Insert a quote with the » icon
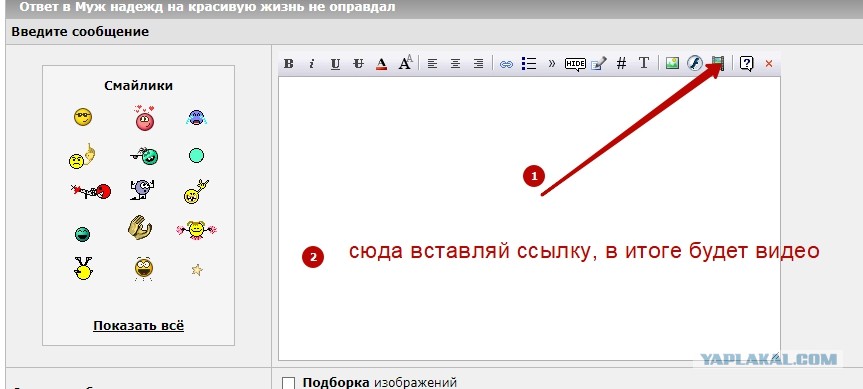Image resolution: width=863 pixels, height=389 pixels. pos(552,64)
